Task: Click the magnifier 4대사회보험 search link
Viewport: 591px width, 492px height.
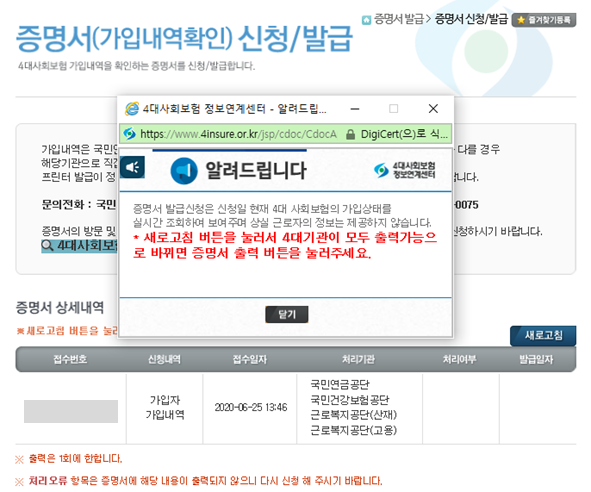Action: [x=79, y=246]
